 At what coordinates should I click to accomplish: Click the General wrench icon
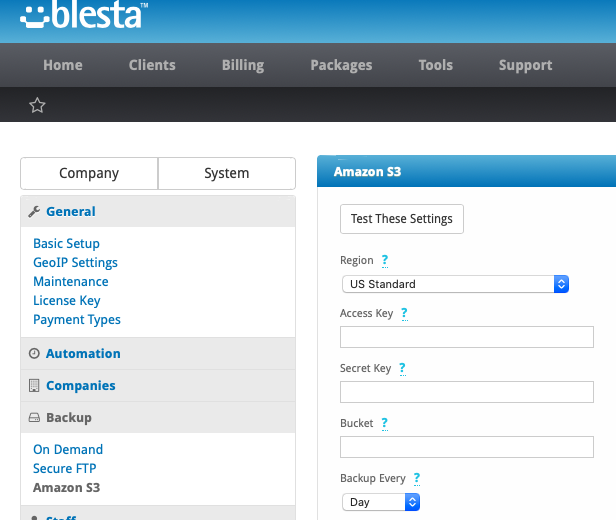click(x=34, y=212)
